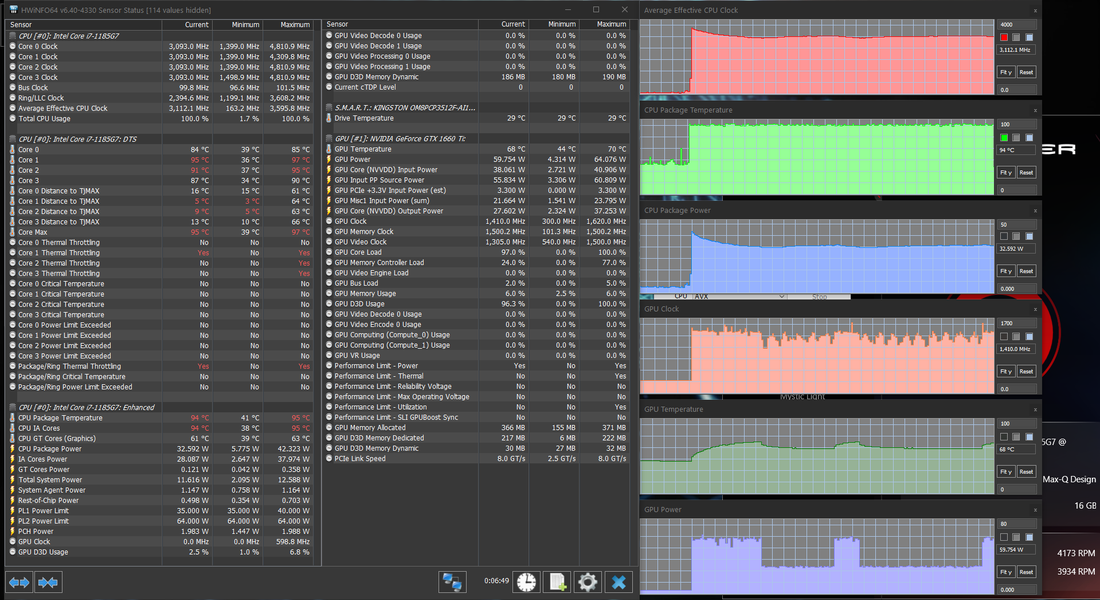
Task: Click the 4000 maximum field in CPU Clock graph
Action: 1017,25
